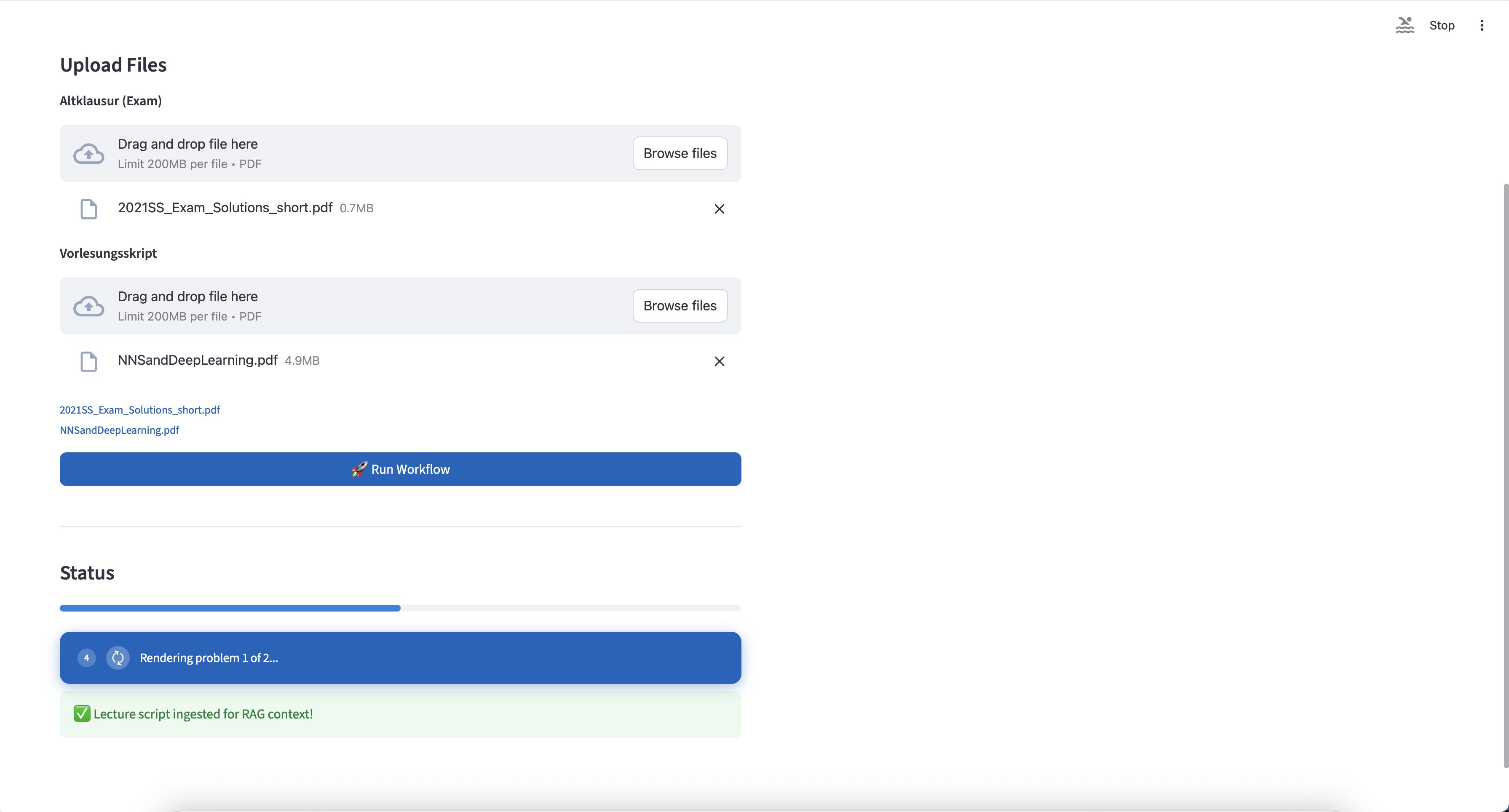Click the workflow progress bar

[400, 608]
